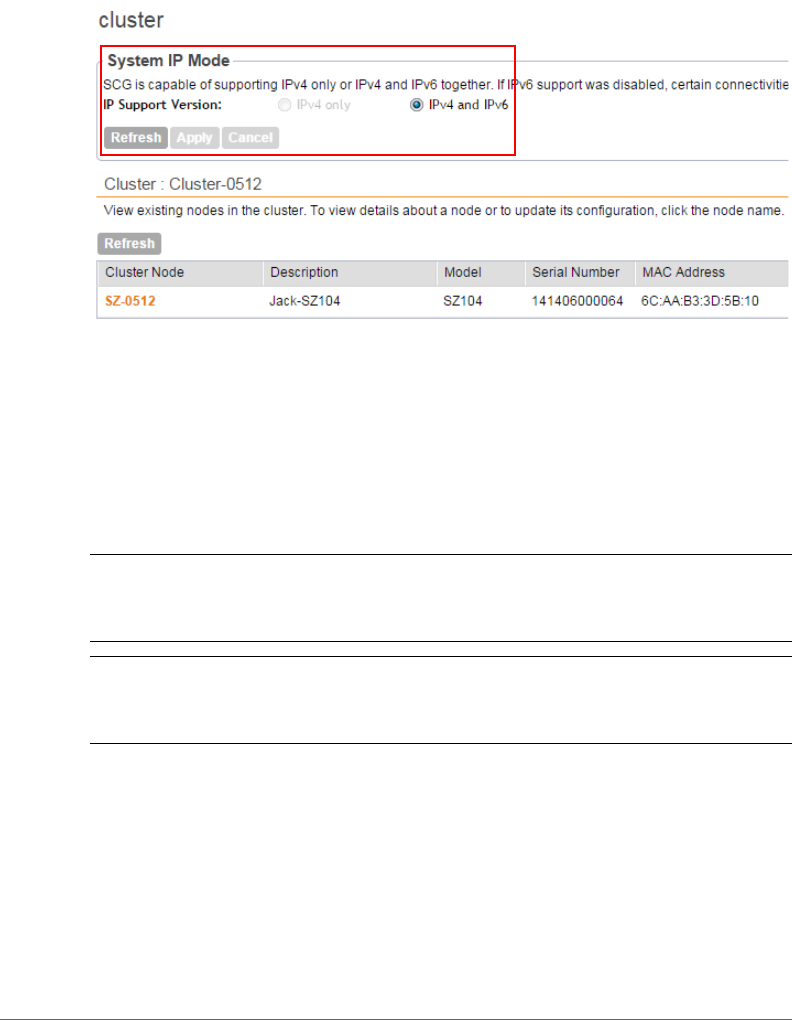Click the IP Support Version label
The image size is (792, 1020).
(x=163, y=105)
